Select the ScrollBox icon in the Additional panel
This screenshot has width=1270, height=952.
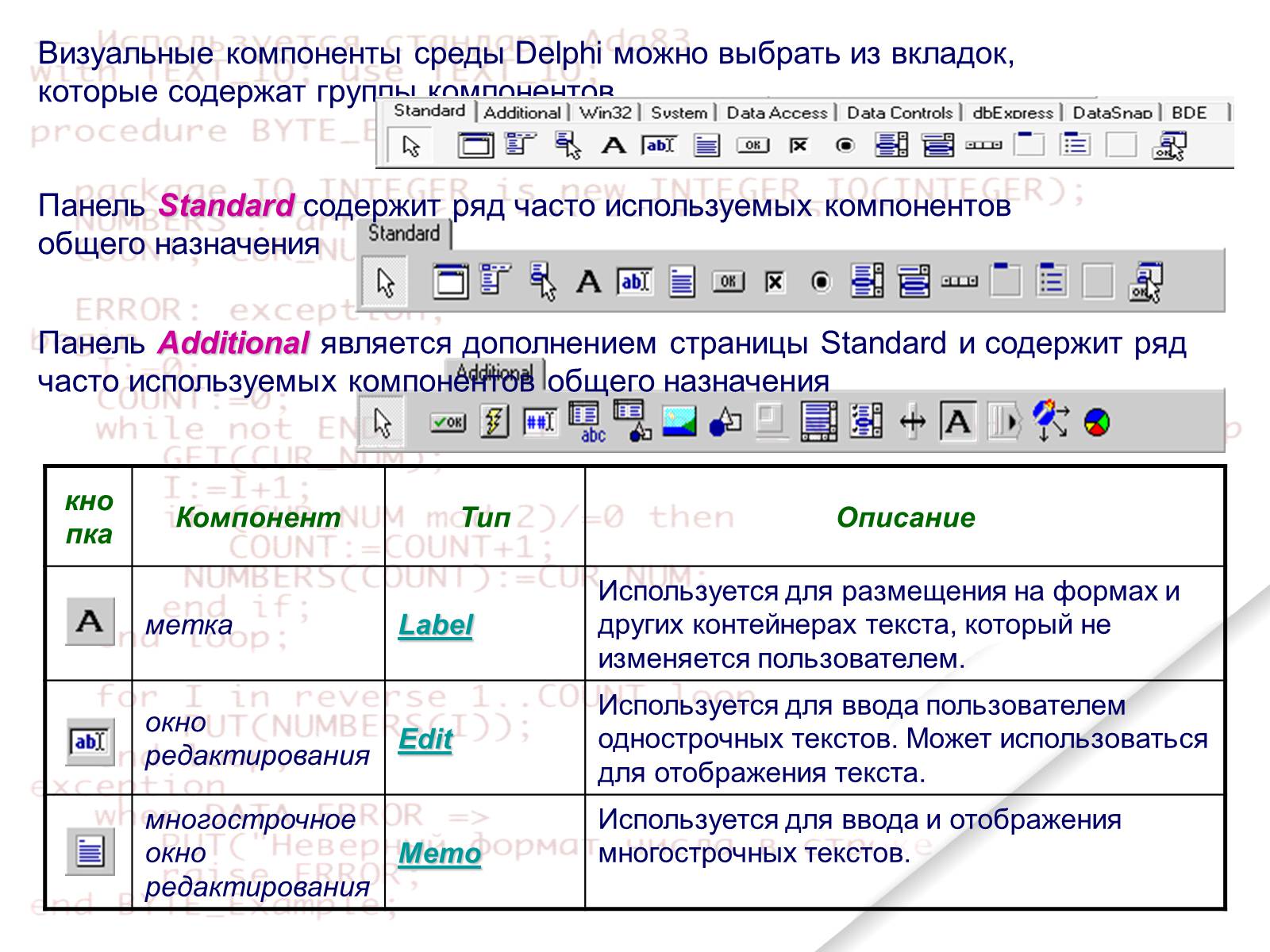coord(819,421)
